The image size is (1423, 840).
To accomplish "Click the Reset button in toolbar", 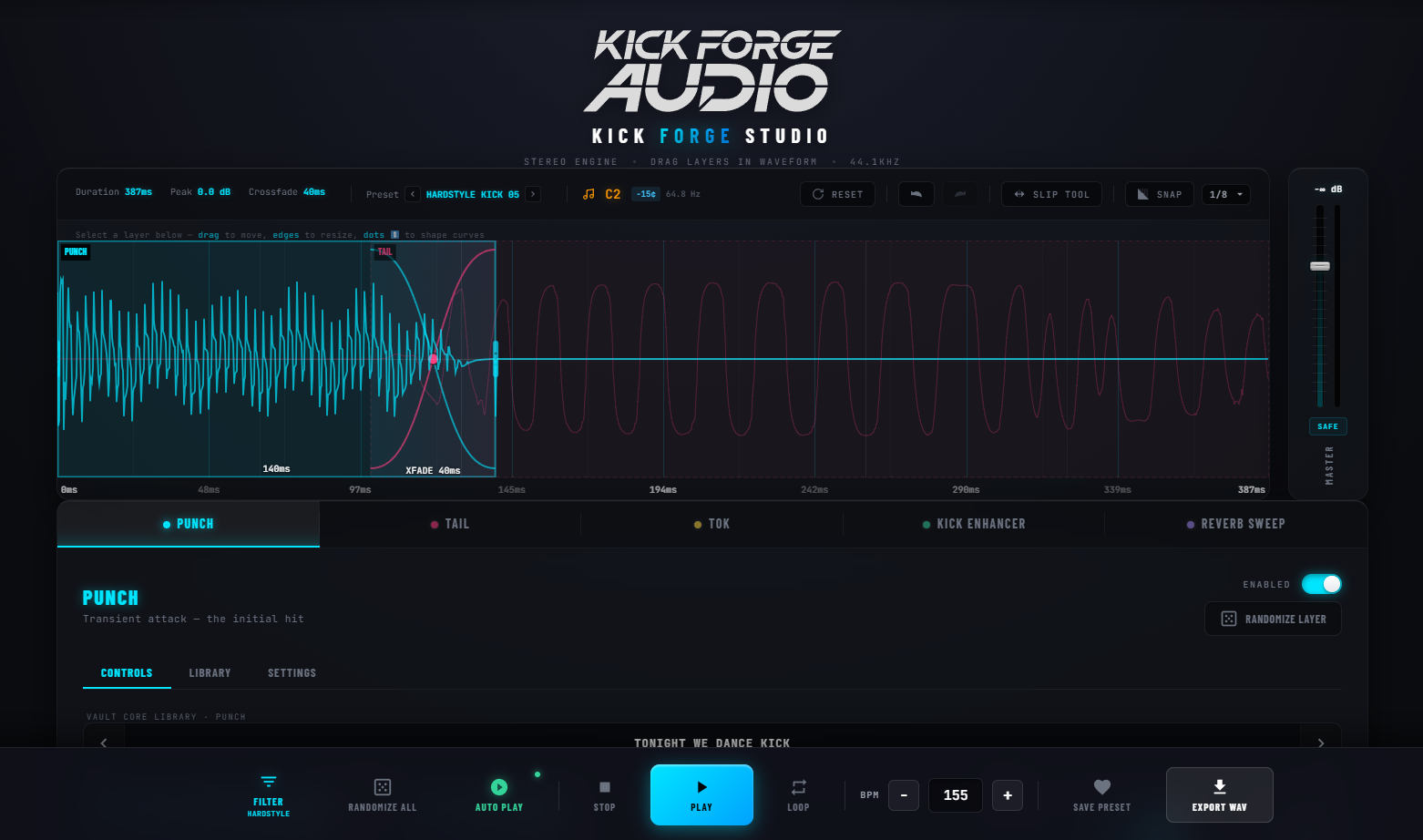I will click(837, 194).
